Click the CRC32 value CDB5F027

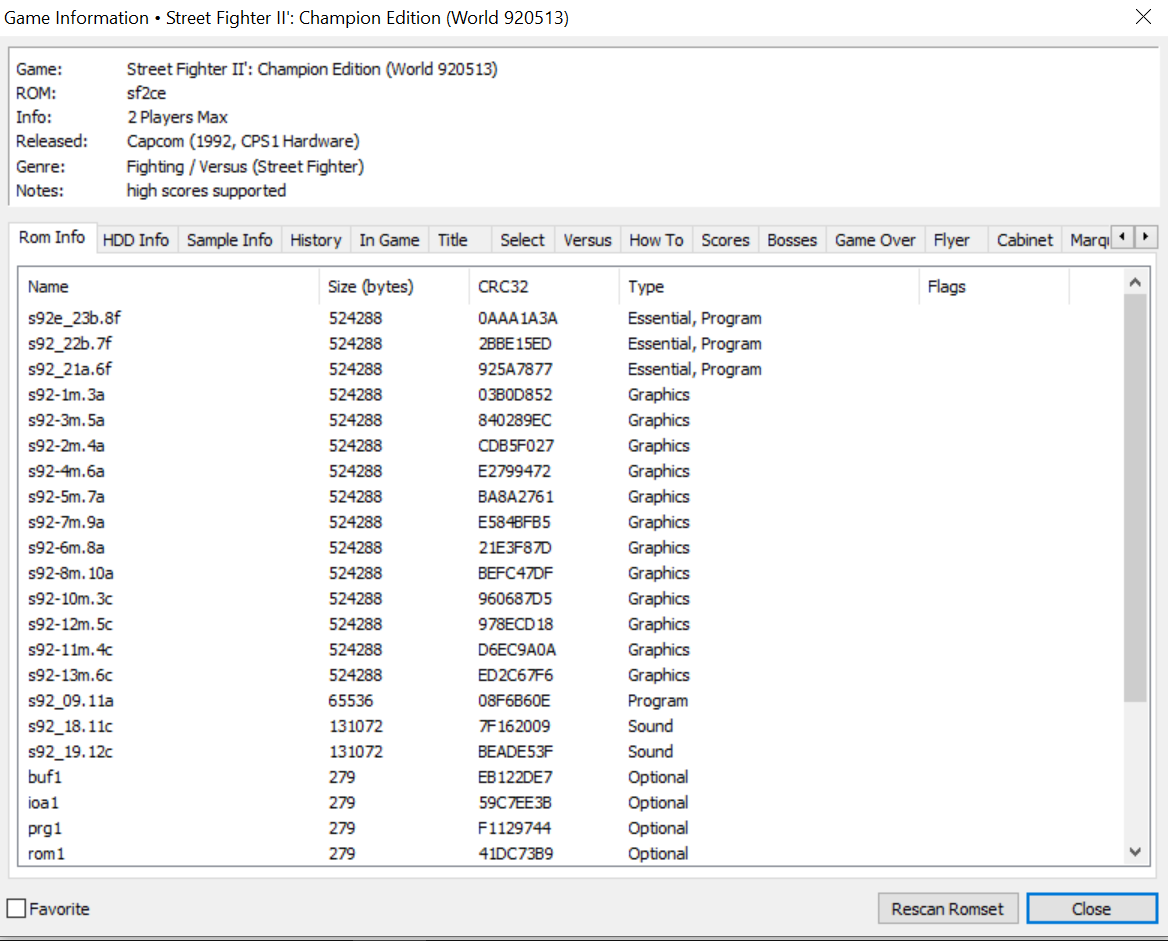pos(516,446)
